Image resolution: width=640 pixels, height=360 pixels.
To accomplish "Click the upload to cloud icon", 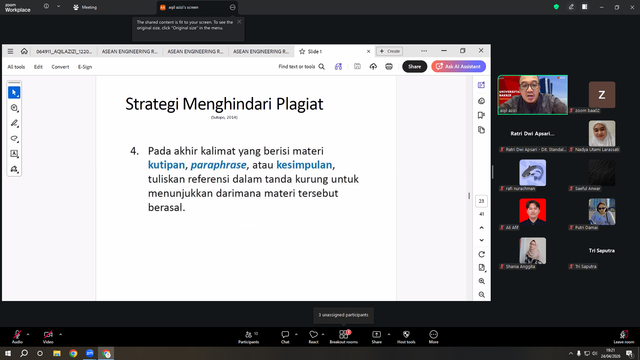I will [373, 67].
